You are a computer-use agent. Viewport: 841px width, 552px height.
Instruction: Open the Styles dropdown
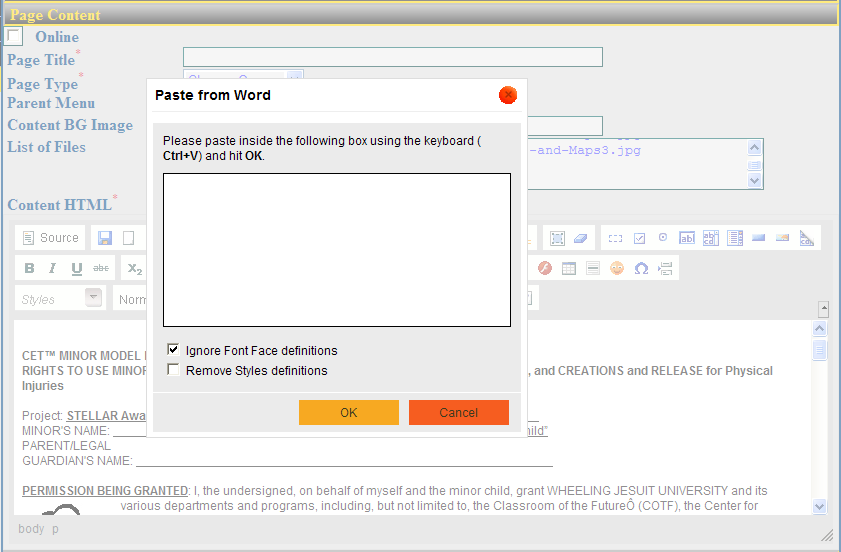click(94, 298)
